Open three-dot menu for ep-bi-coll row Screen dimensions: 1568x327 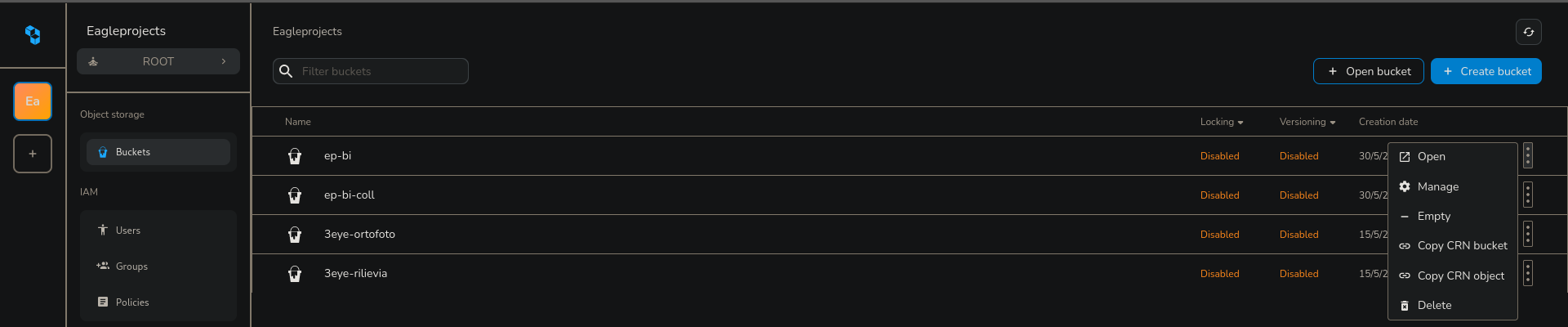[x=1527, y=195]
